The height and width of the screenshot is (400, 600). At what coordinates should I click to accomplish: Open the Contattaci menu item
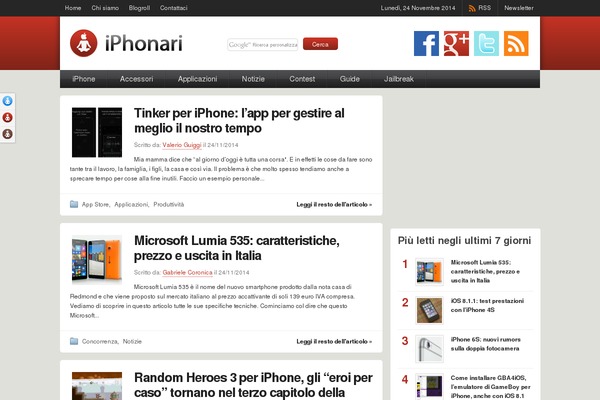pos(174,8)
